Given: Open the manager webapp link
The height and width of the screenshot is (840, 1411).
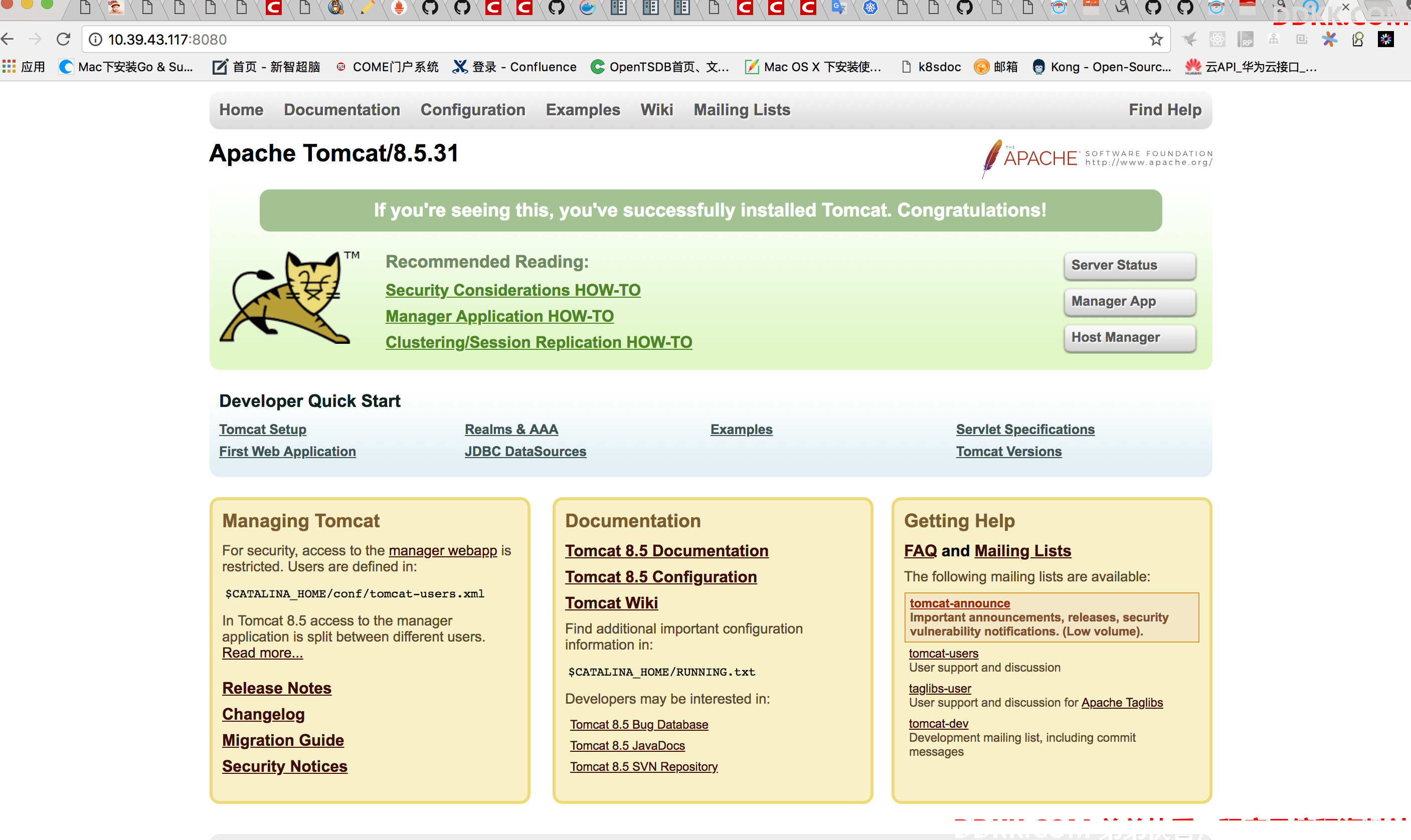Looking at the screenshot, I should pyautogui.click(x=443, y=550).
